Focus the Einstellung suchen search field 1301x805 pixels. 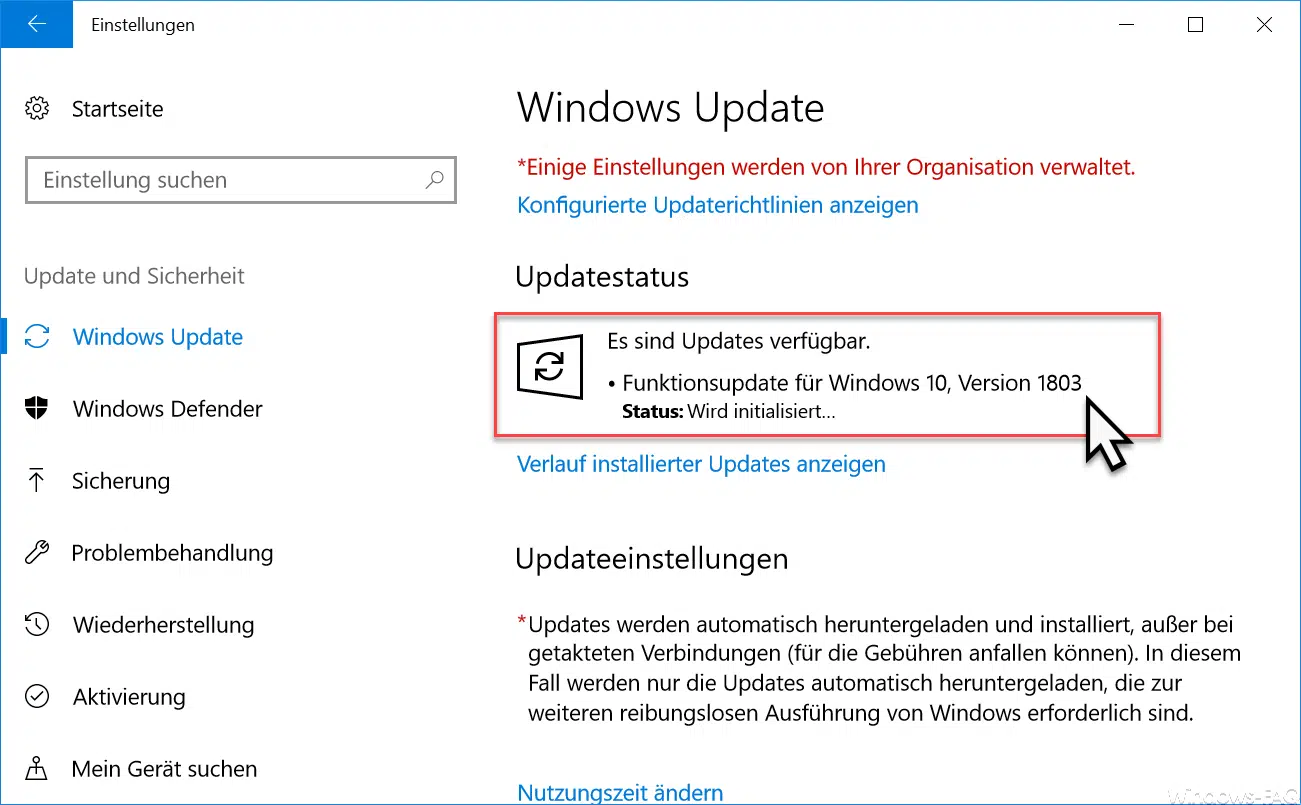point(230,180)
